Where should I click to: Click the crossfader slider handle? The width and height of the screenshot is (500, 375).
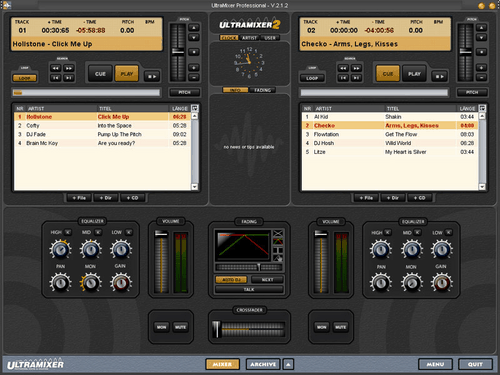coord(217,329)
